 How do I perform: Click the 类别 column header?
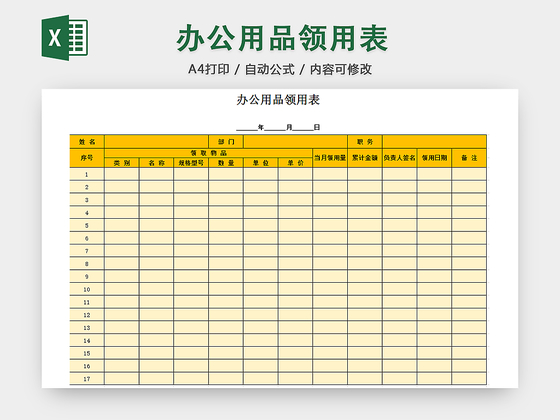coord(122,162)
